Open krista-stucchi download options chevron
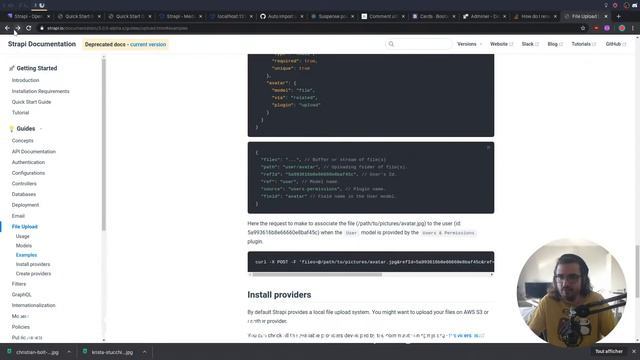640x360 pixels. pyautogui.click(x=144, y=352)
